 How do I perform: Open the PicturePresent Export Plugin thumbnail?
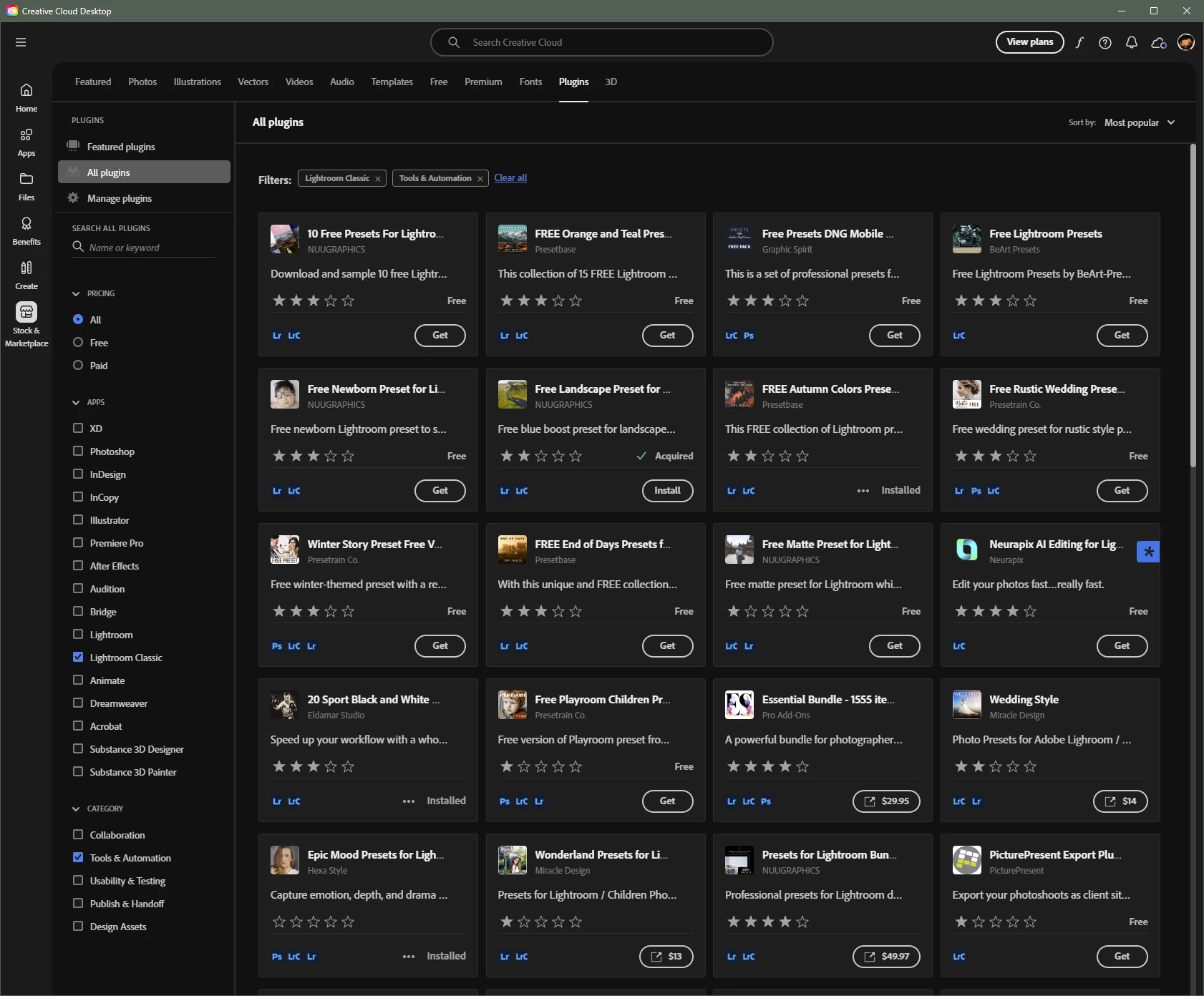pos(966,860)
